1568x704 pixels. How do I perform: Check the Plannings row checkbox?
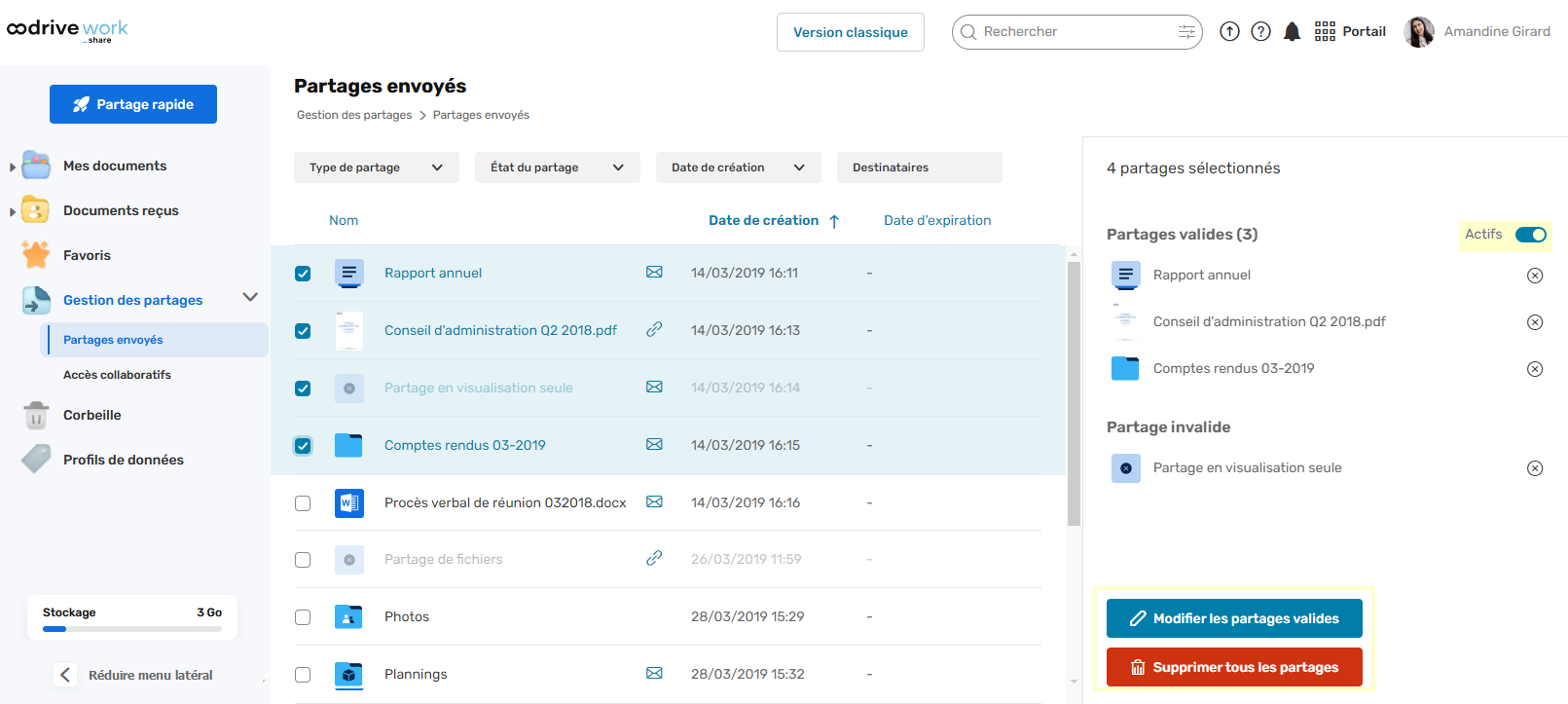pyautogui.click(x=303, y=675)
